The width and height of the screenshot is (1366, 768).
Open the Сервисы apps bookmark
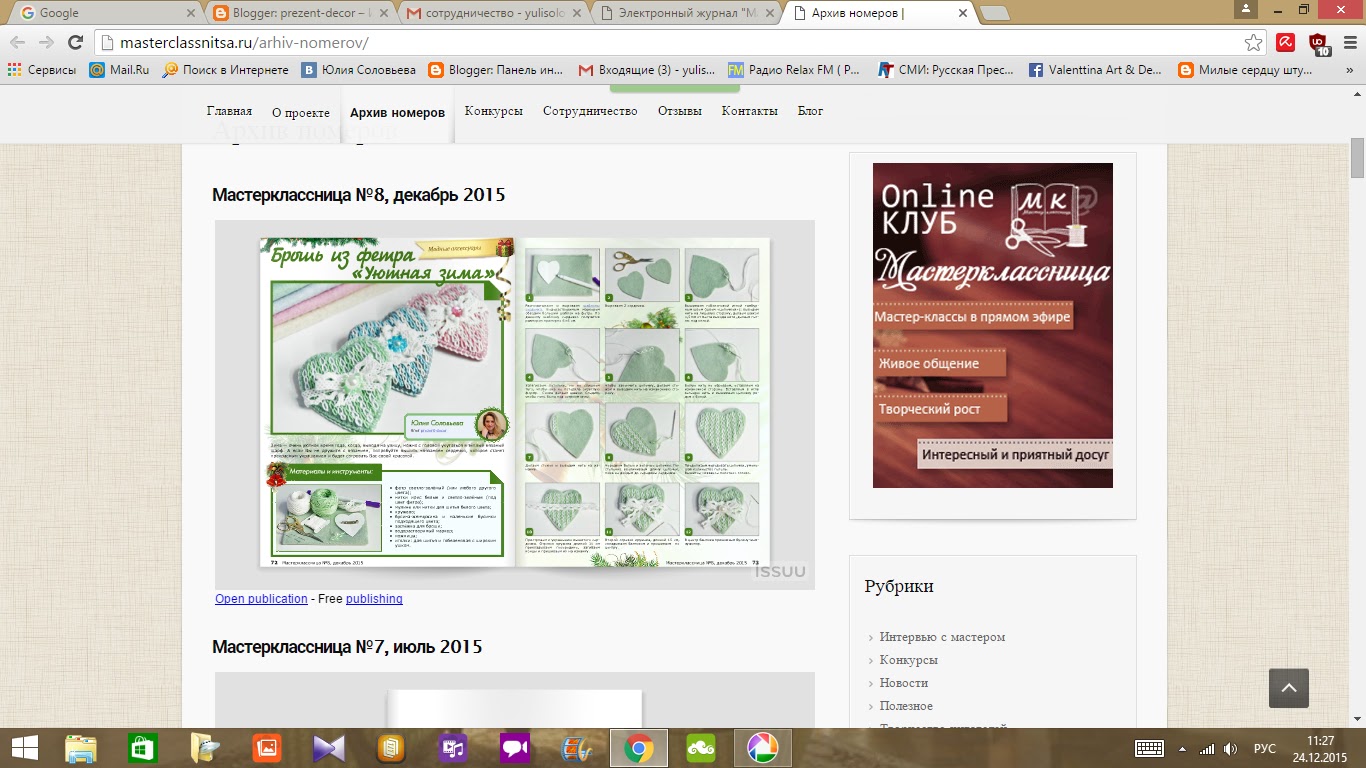(41, 70)
